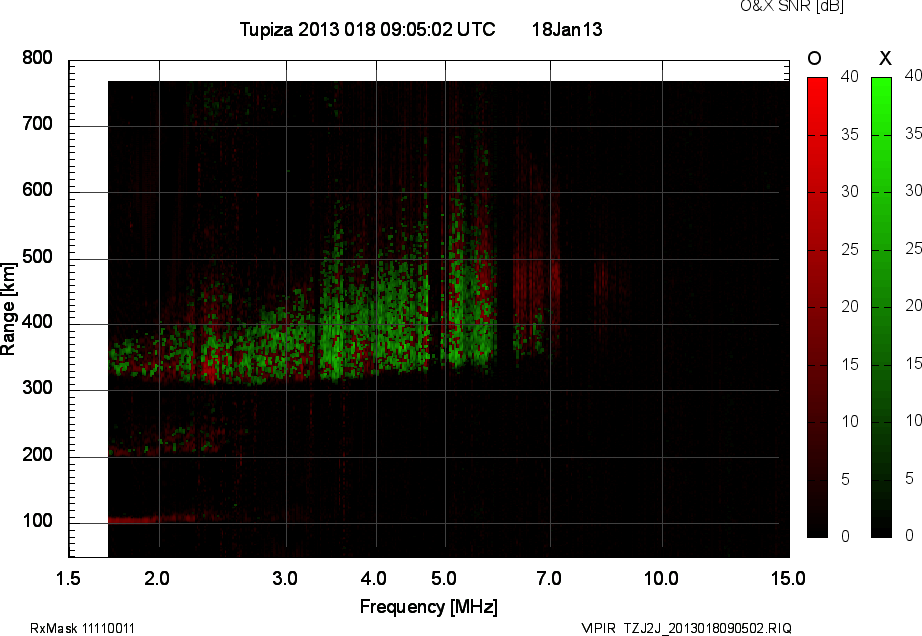Click the 'Frequency [MHz]' axis label
The image size is (922, 636).
click(429, 607)
